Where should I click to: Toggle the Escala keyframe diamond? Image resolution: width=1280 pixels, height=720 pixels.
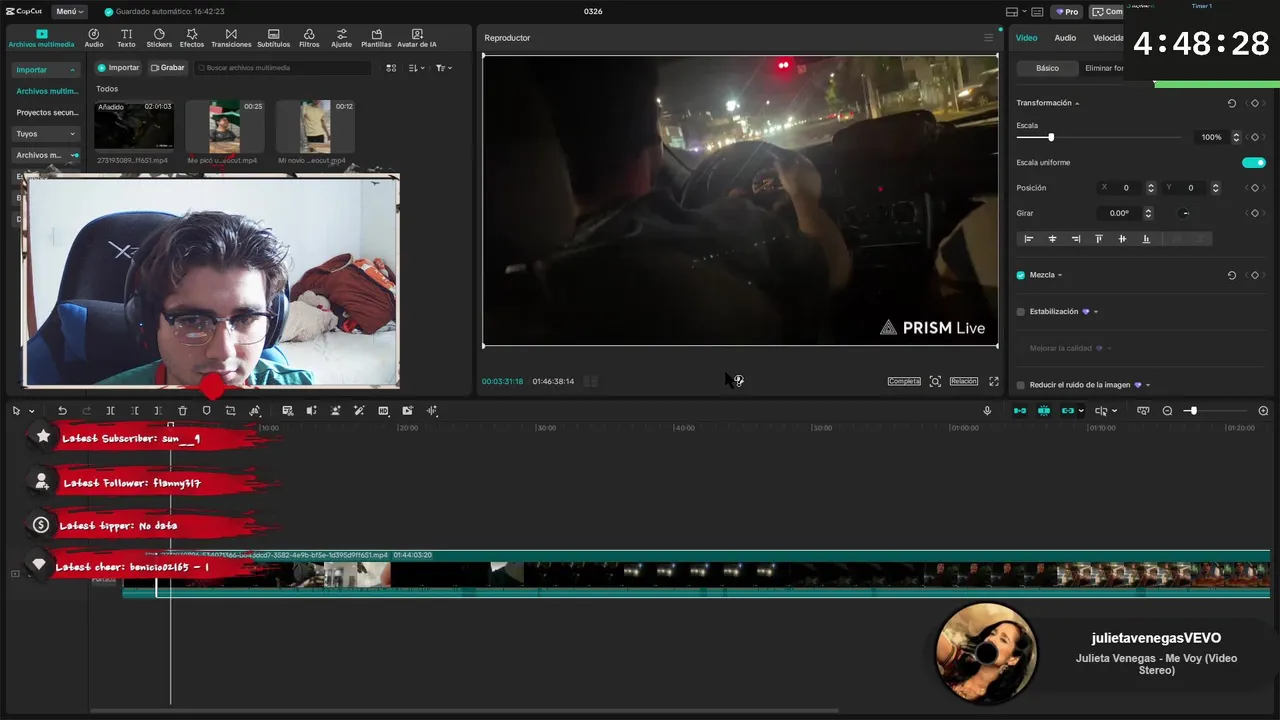point(1255,137)
